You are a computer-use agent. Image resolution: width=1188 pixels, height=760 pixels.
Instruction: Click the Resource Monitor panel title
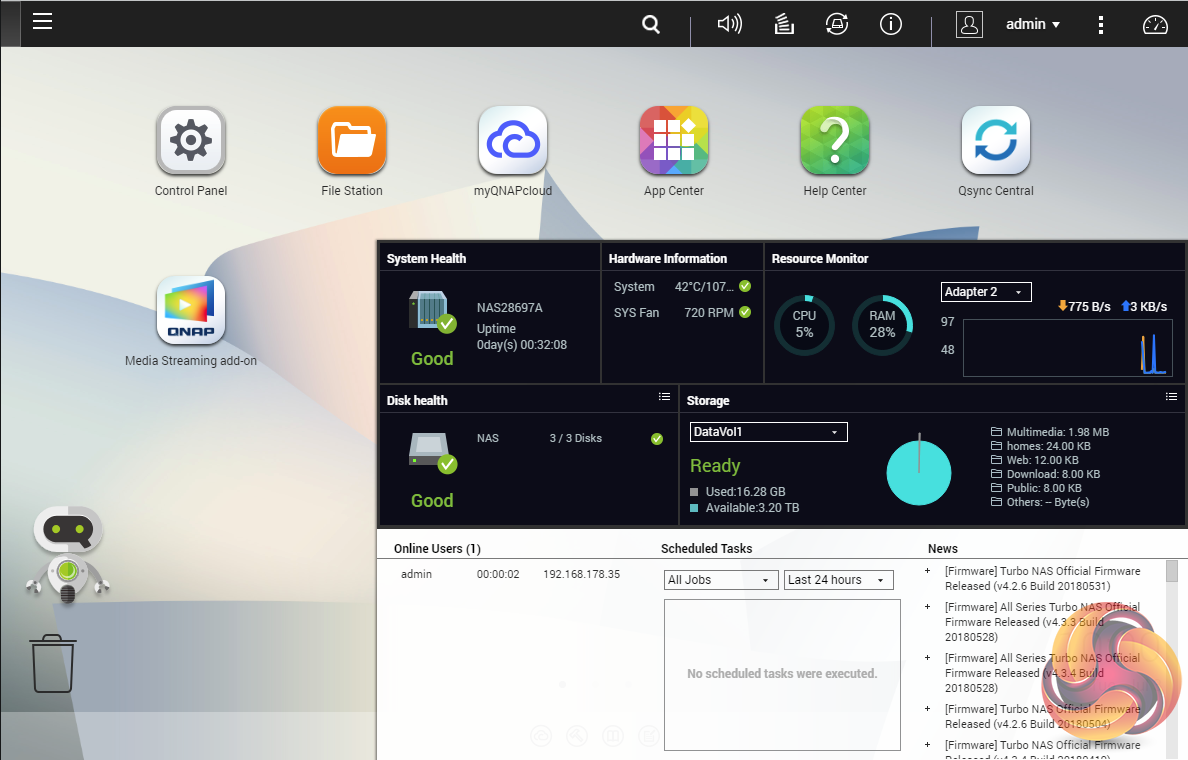[x=820, y=258]
